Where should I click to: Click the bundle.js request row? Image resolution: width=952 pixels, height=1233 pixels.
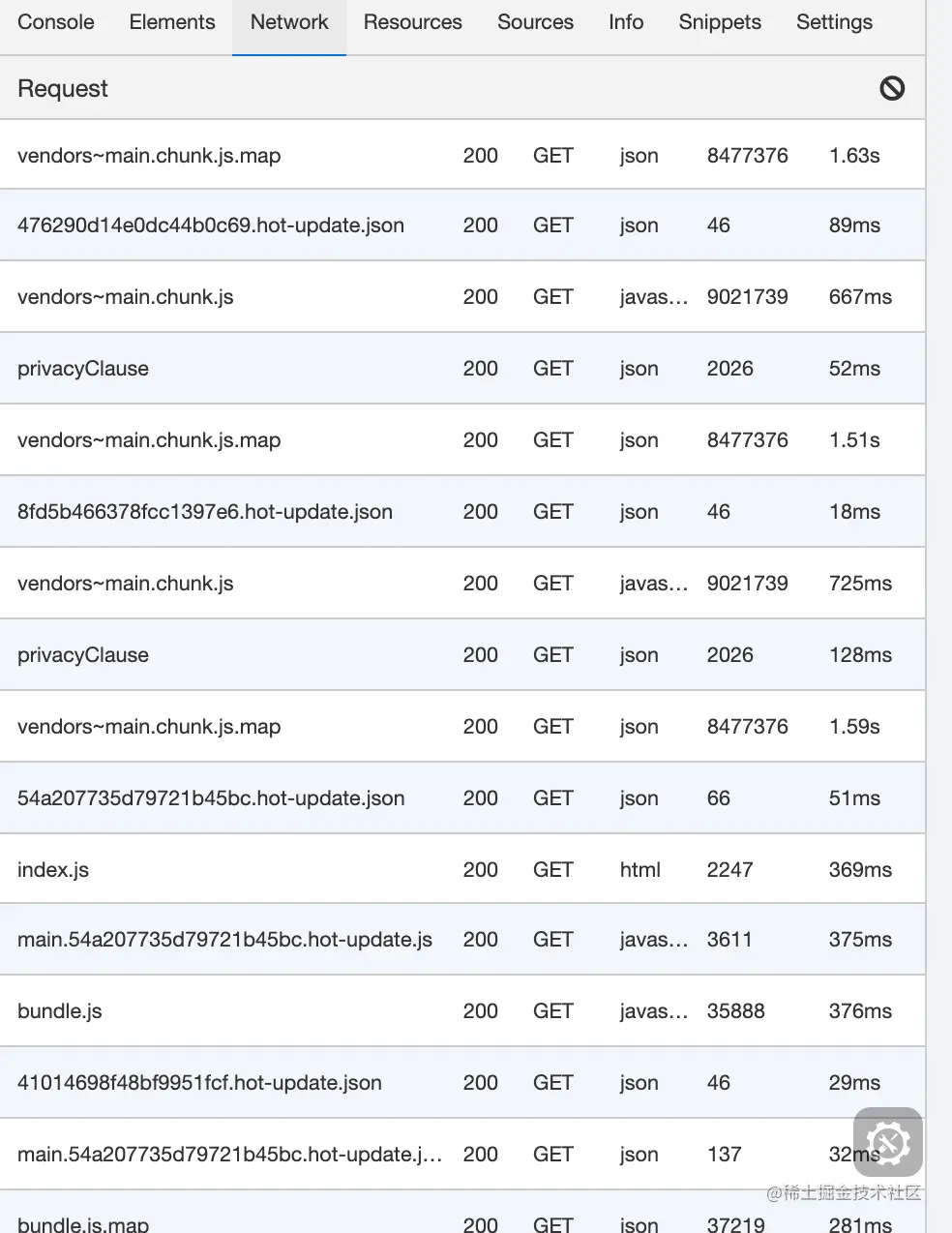[60, 1011]
